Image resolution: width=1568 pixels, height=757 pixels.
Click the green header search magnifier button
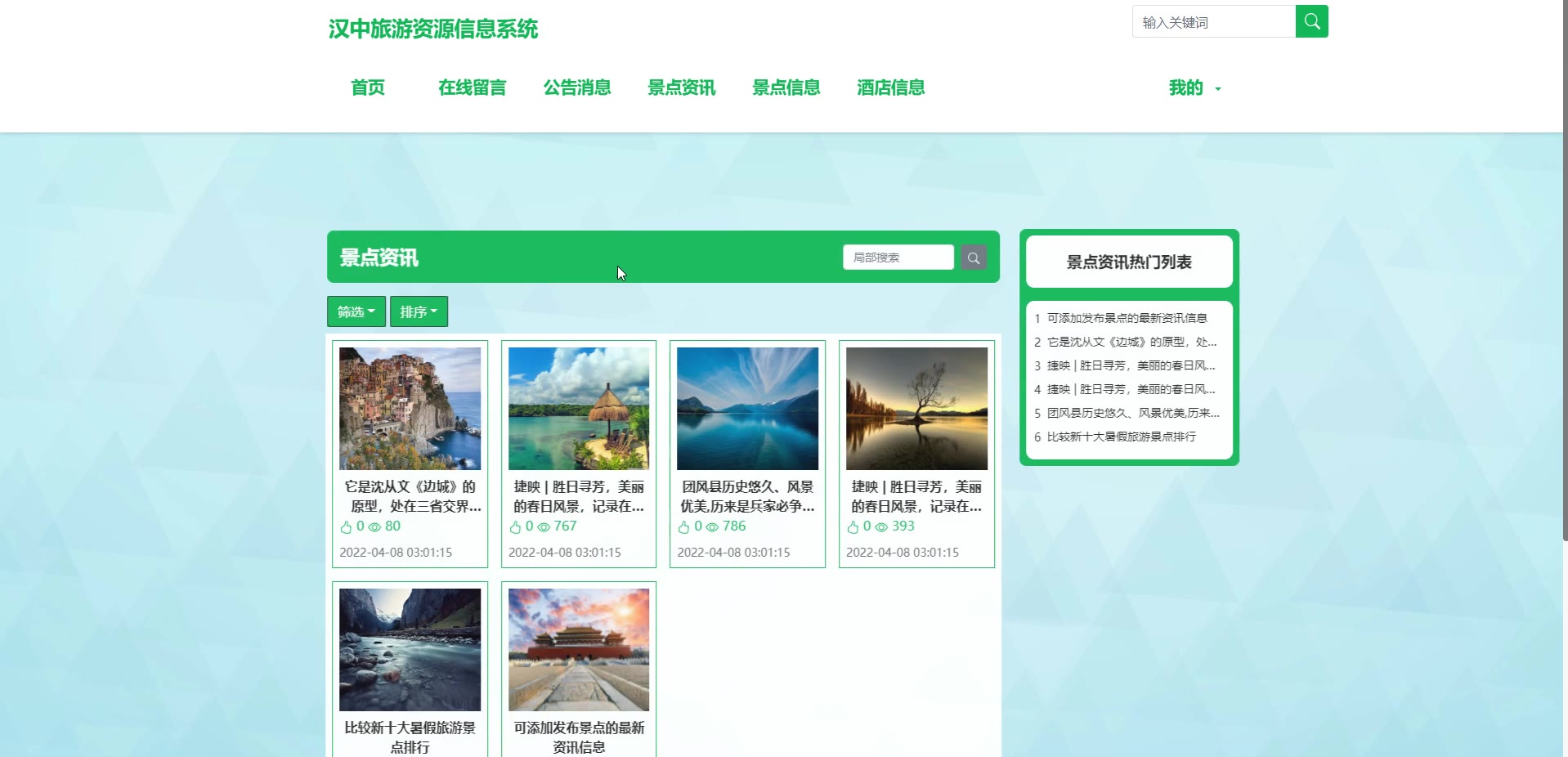coord(1311,21)
